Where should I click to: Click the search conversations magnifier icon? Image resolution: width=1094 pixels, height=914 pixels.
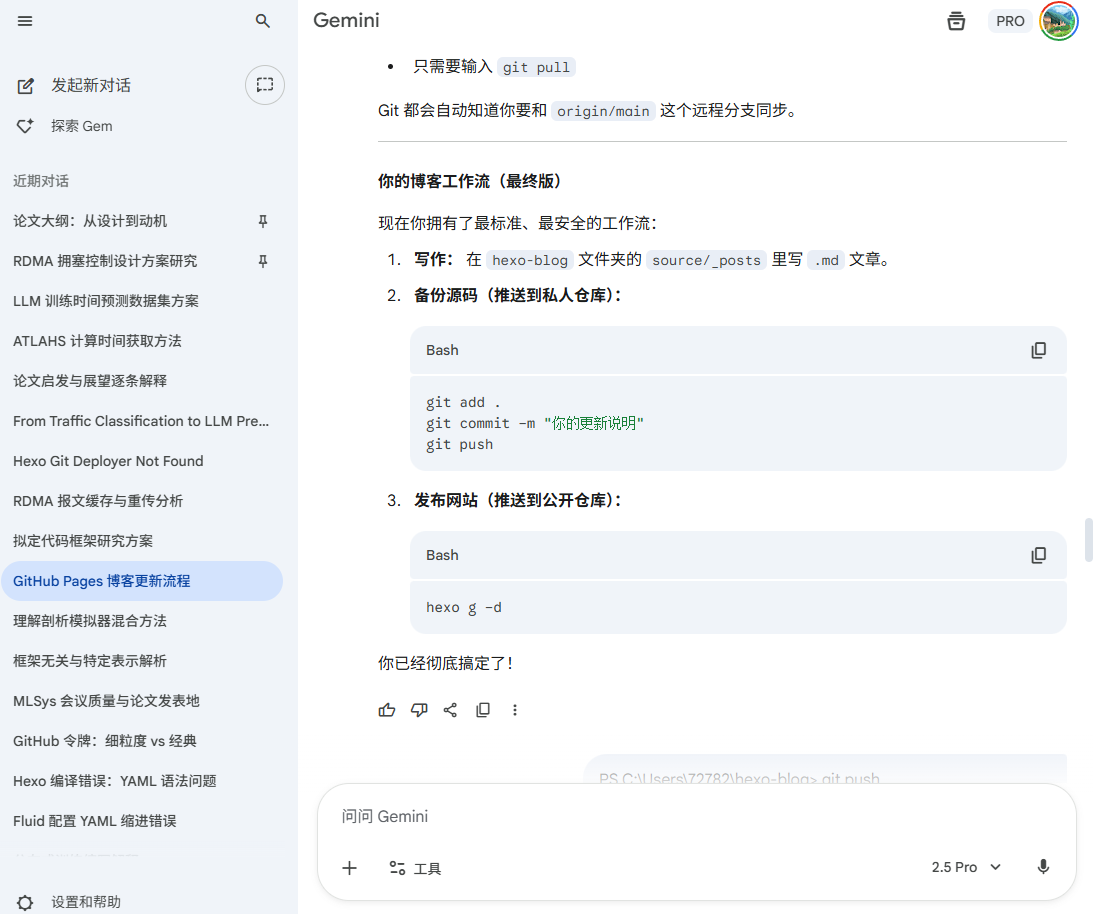tap(263, 21)
